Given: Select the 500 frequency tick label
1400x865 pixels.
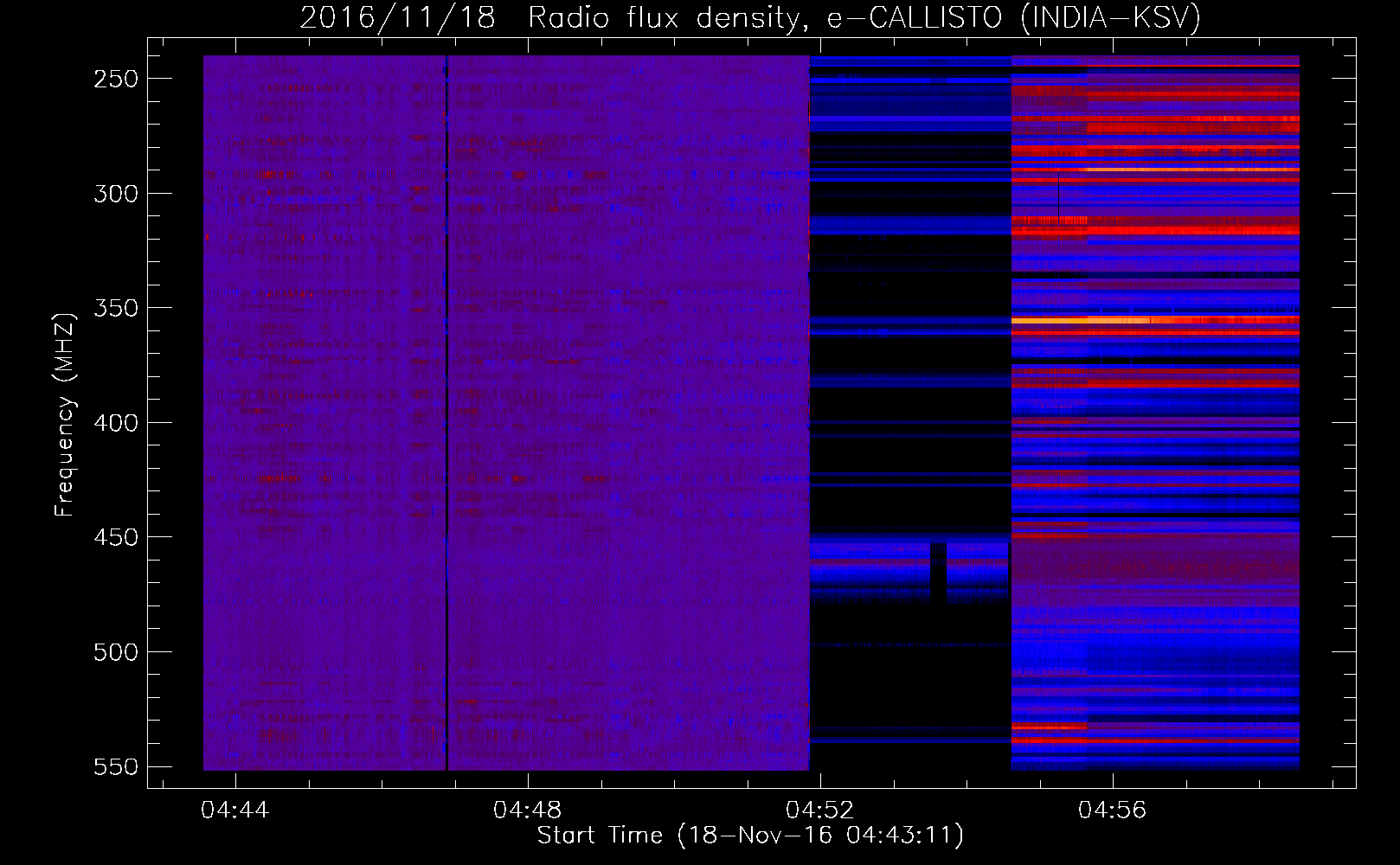Looking at the screenshot, I should (116, 652).
